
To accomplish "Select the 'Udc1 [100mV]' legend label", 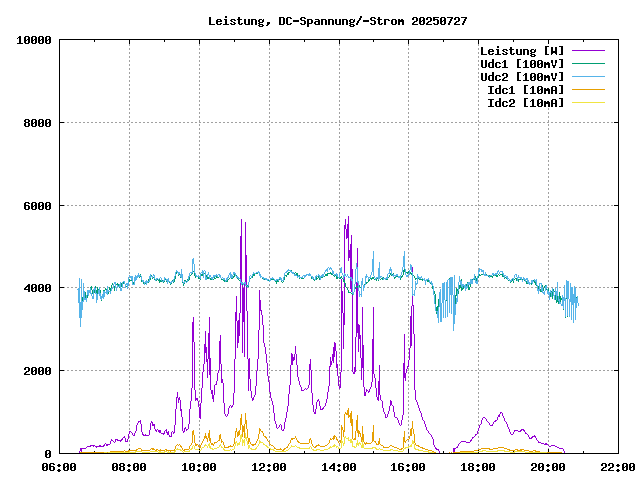I will click(x=521, y=64).
